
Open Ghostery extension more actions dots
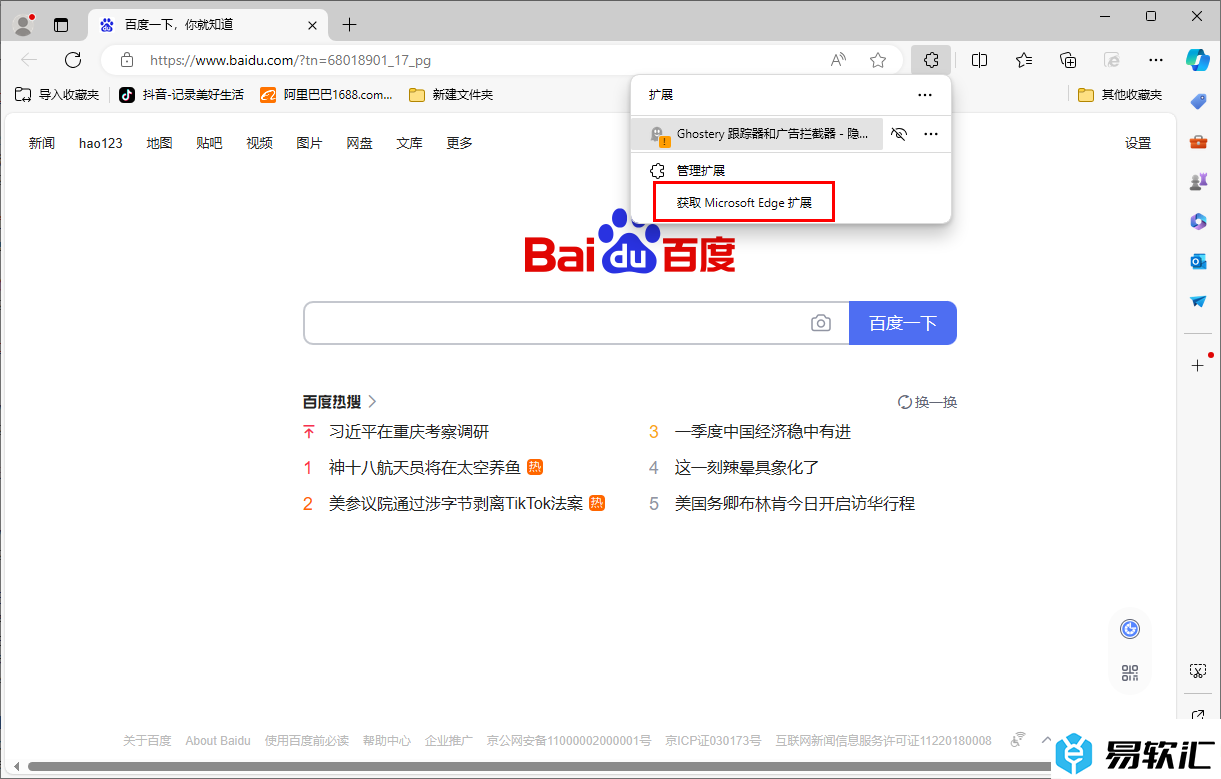(931, 134)
